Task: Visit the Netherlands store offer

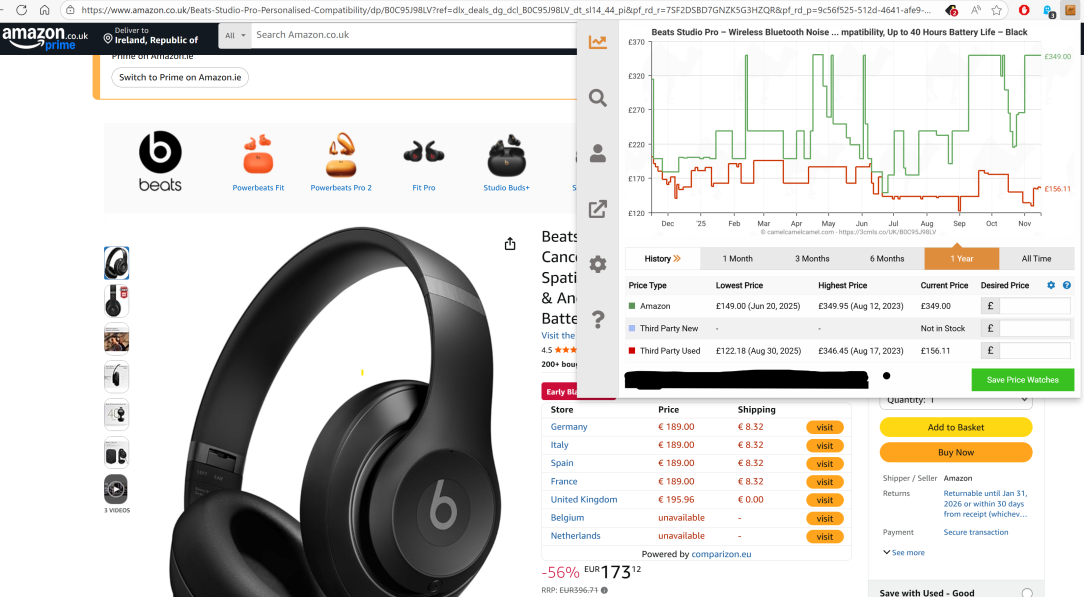Action: (x=825, y=536)
